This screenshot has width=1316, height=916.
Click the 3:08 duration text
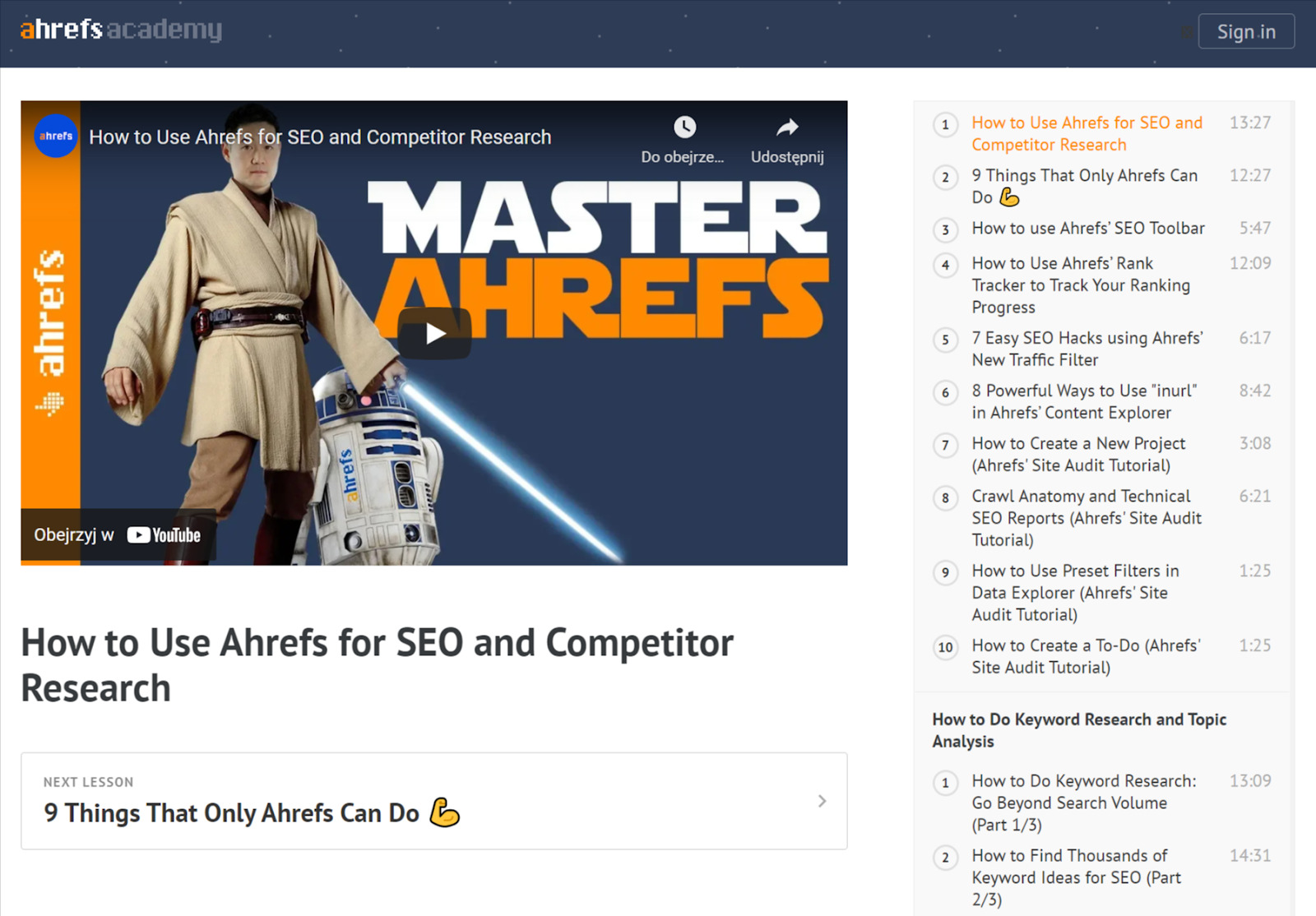[x=1255, y=443]
